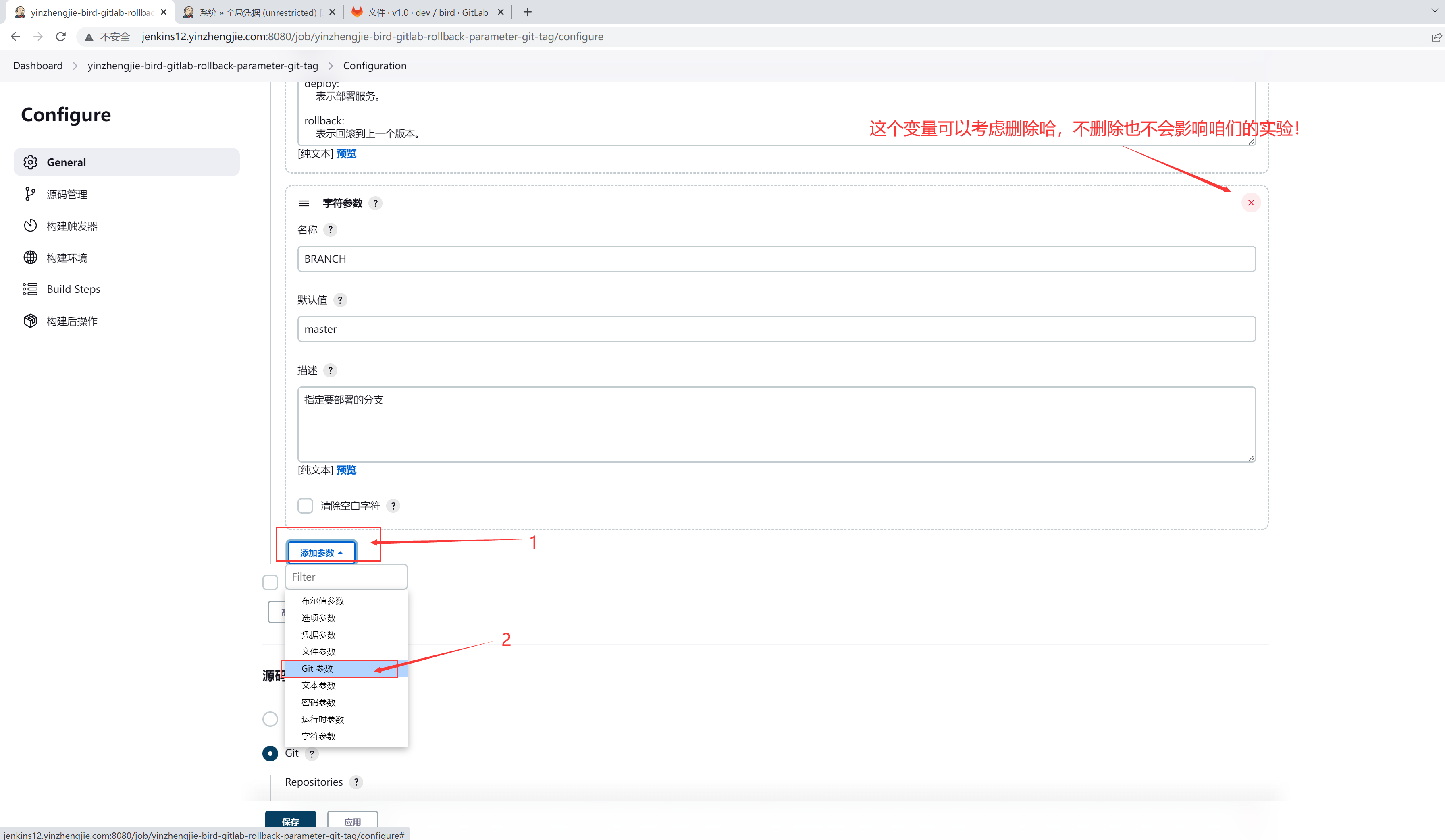Open 构建触发器 sidebar section
This screenshot has height=840, width=1445.
point(72,226)
